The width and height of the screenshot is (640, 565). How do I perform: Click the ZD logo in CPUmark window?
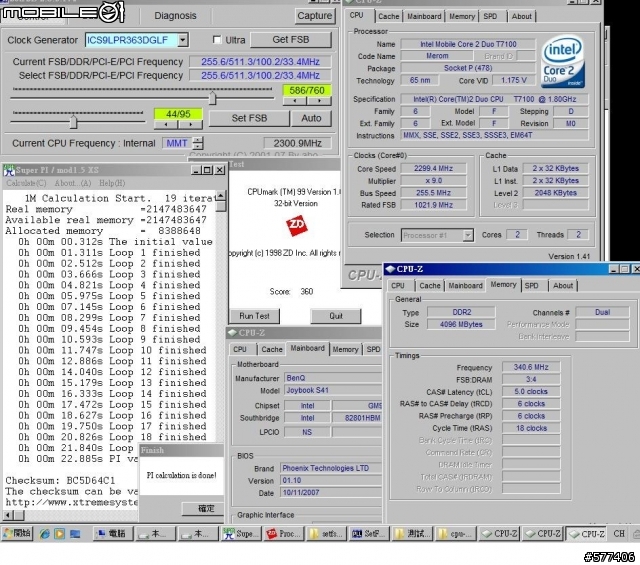[296, 225]
